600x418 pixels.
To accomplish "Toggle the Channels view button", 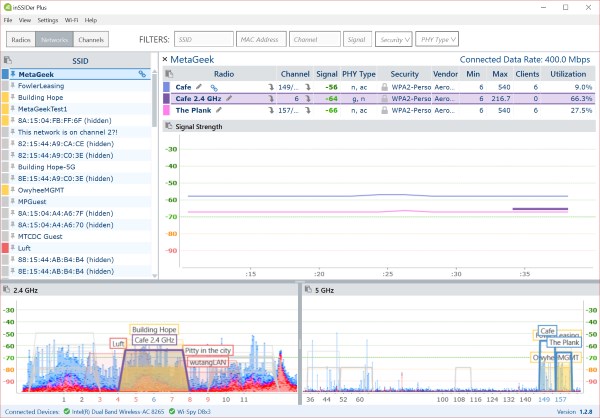I will pyautogui.click(x=90, y=40).
